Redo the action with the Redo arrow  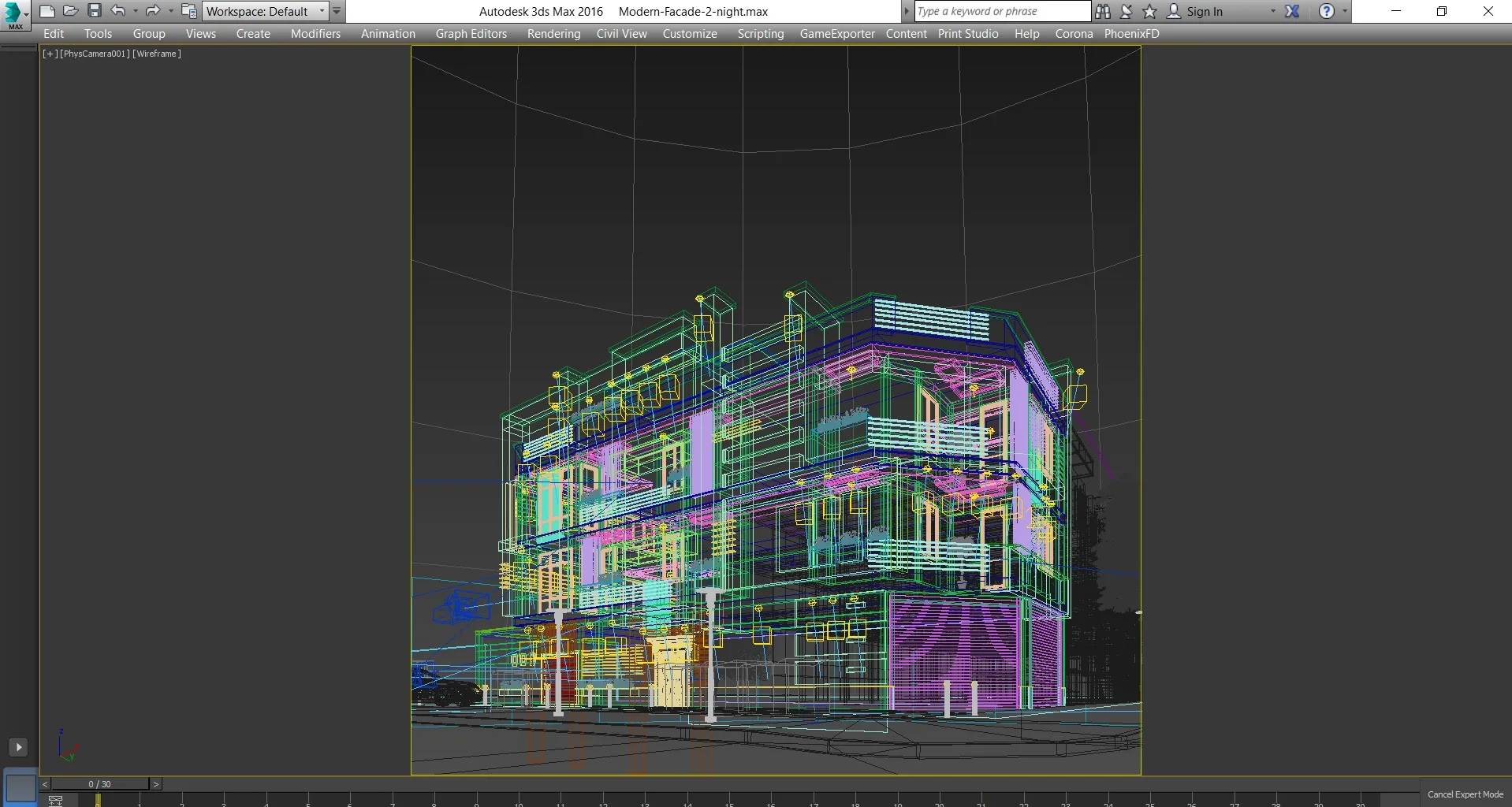tap(152, 11)
